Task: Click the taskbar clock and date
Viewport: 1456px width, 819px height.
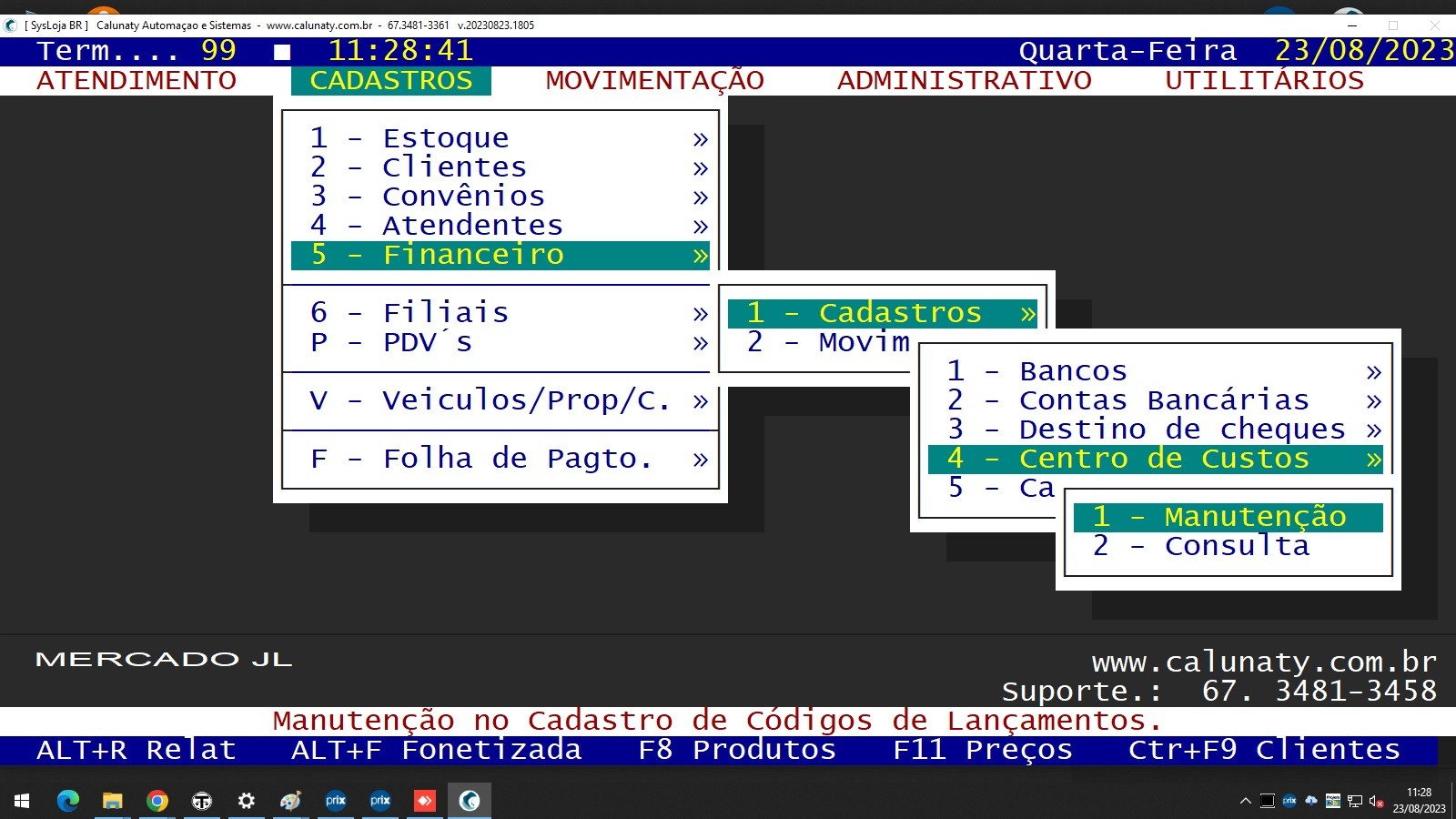Action: coord(1419,801)
